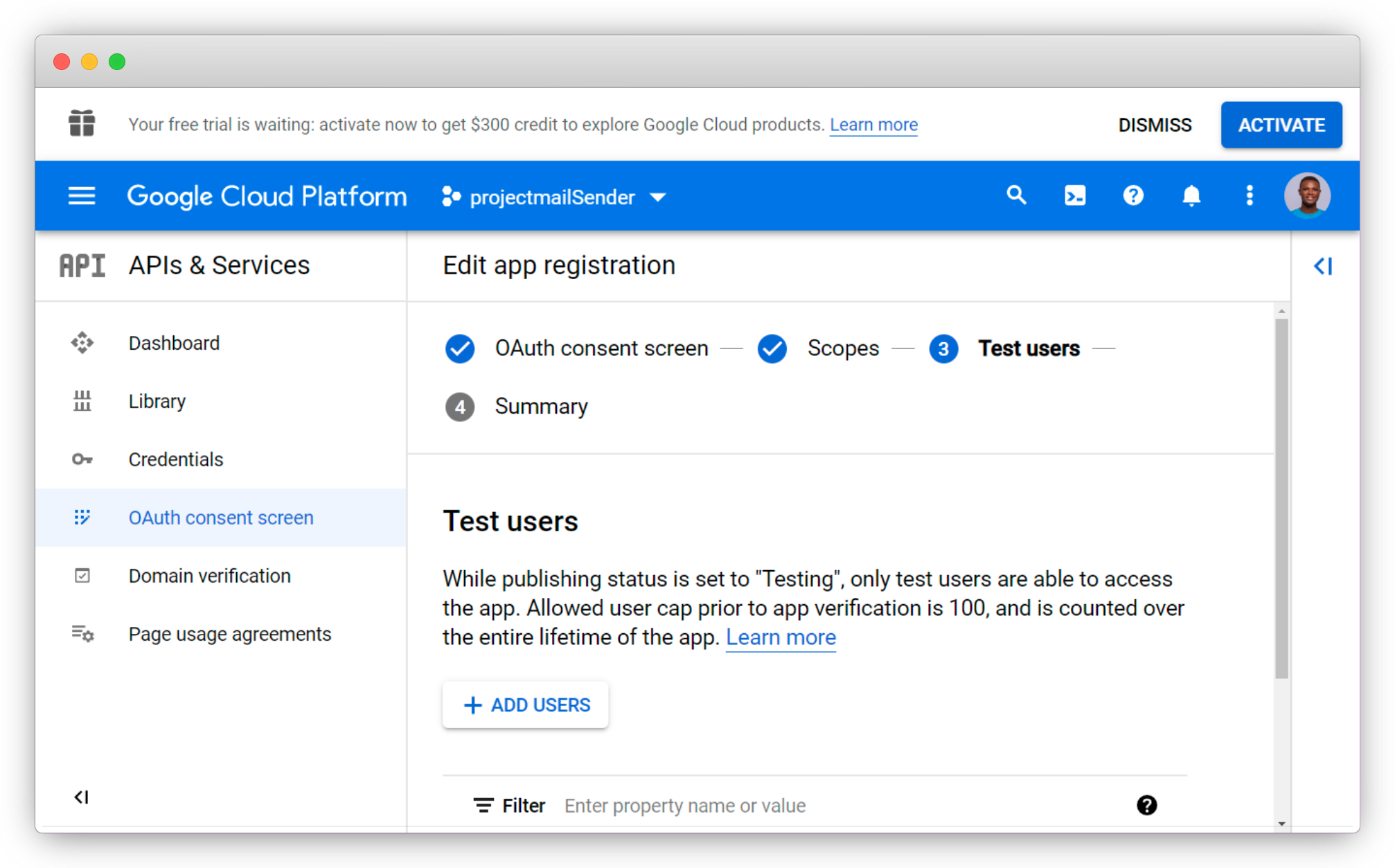Click the Test users section heading
Screen dimensions: 1395x868
tap(510, 521)
